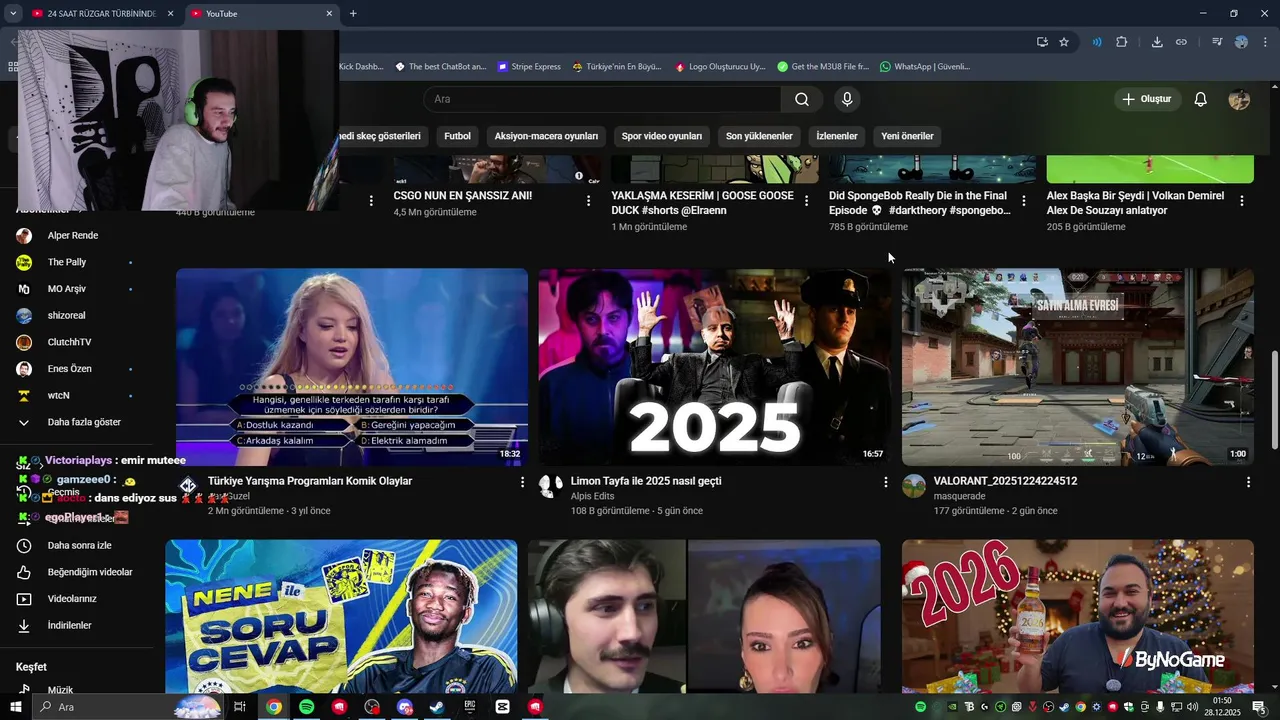Close the YouTube browser tab

[x=329, y=14]
